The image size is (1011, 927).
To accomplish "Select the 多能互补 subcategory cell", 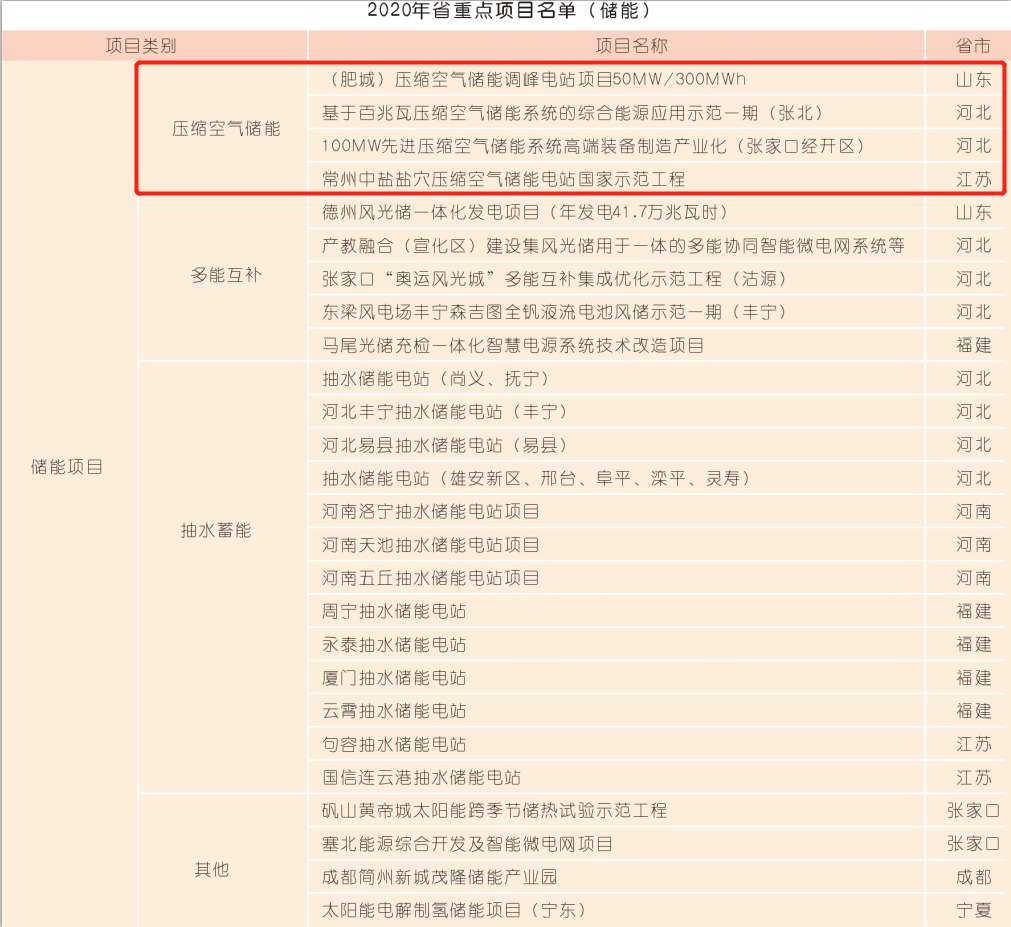I will (226, 275).
